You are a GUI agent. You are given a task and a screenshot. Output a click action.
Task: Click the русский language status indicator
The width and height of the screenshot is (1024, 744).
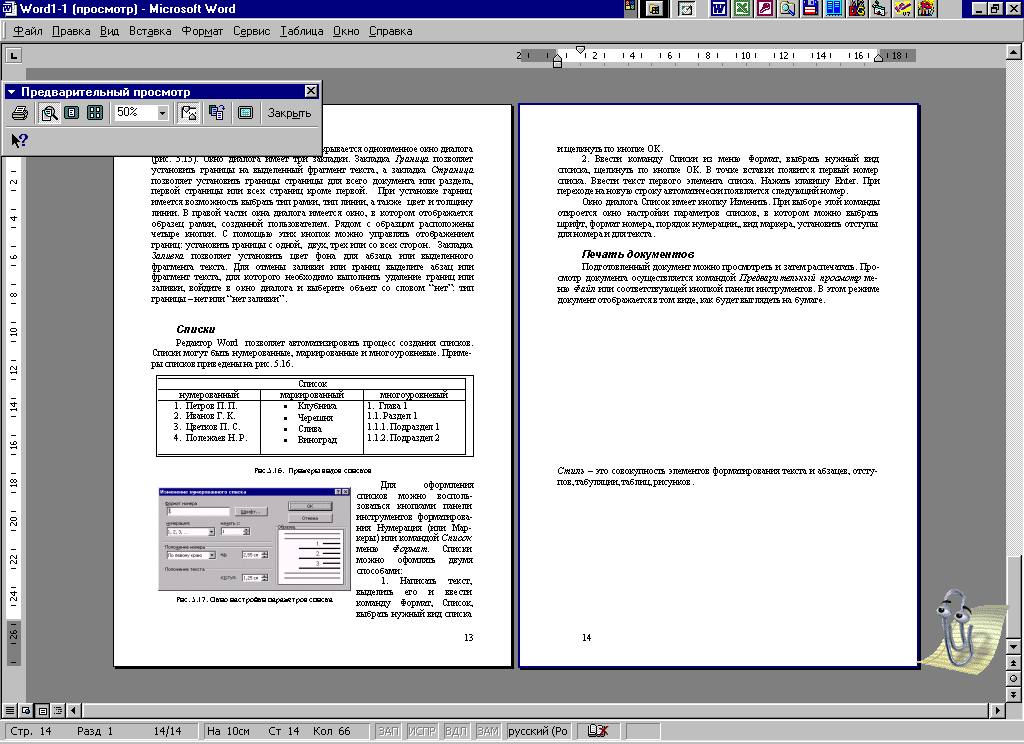[x=538, y=731]
